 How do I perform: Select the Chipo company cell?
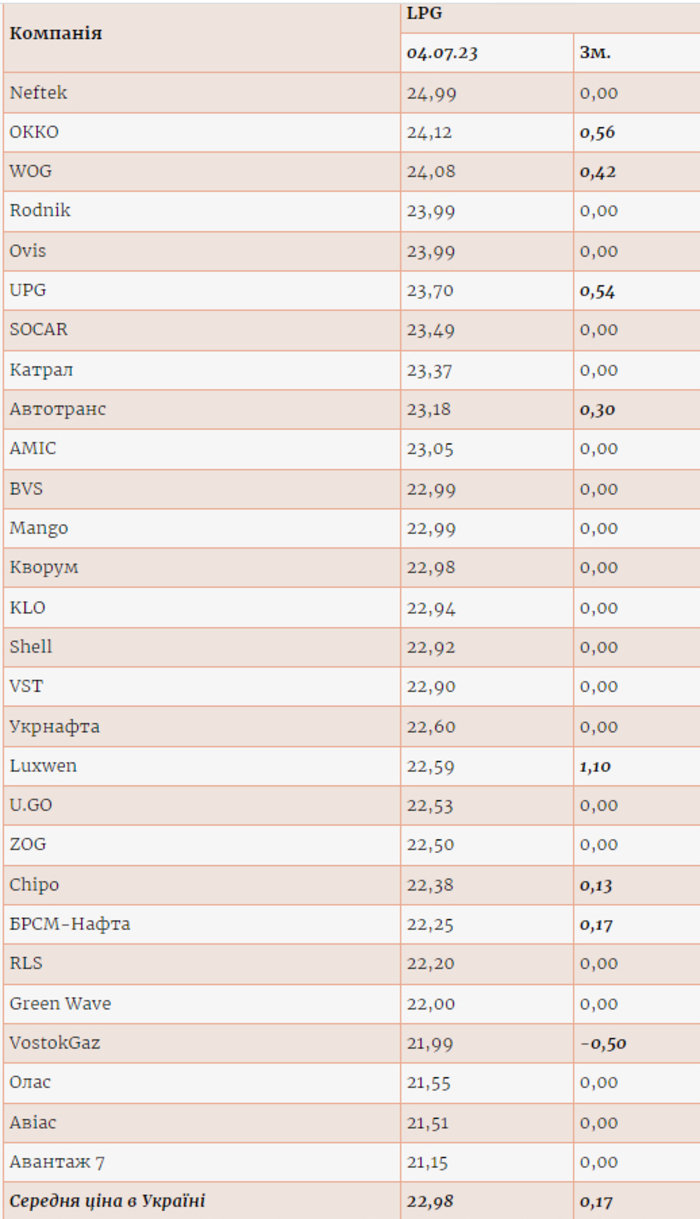(x=34, y=885)
